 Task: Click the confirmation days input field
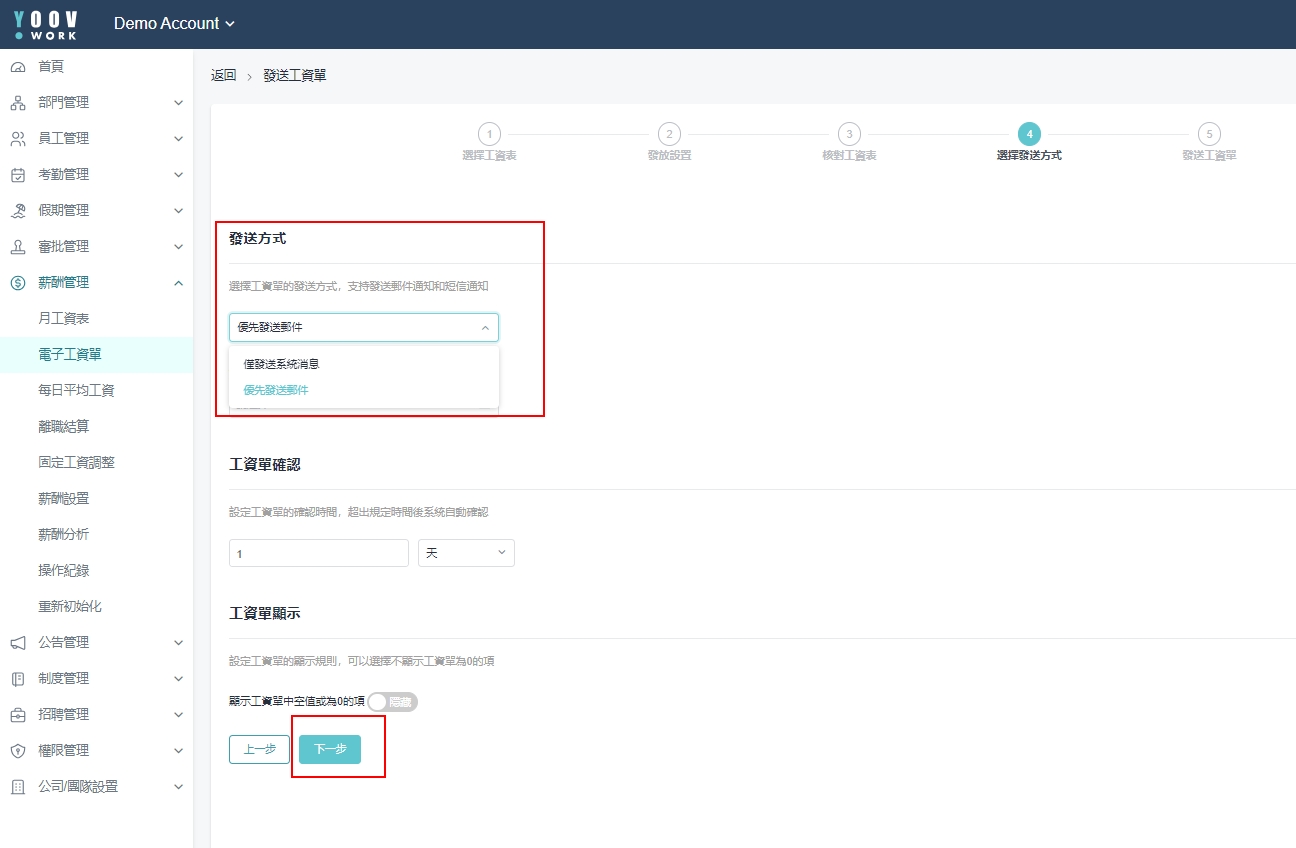tap(318, 553)
